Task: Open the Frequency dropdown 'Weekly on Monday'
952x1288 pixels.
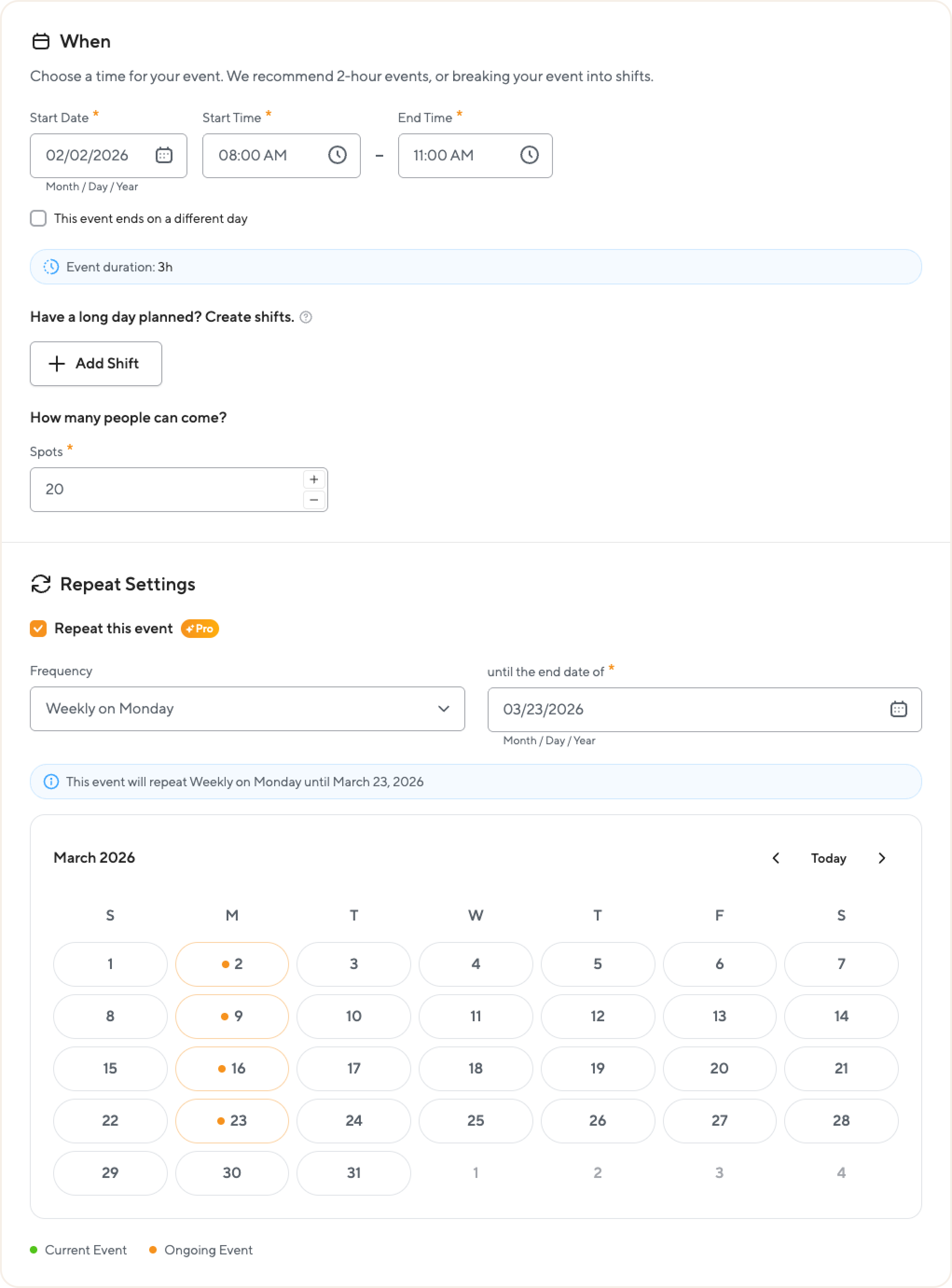Action: pyautogui.click(x=247, y=708)
